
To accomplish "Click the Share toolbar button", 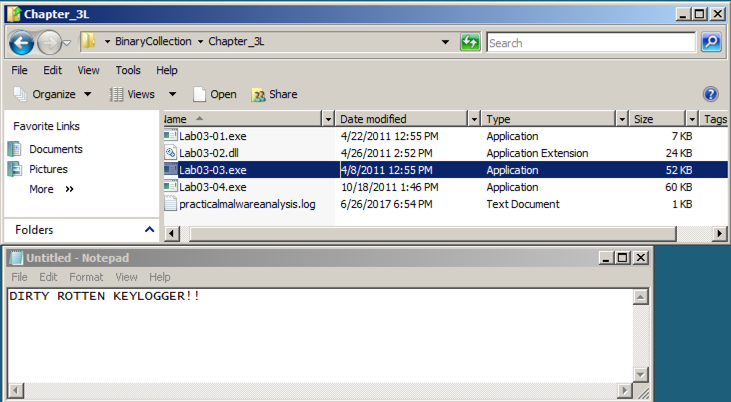I will point(274,94).
